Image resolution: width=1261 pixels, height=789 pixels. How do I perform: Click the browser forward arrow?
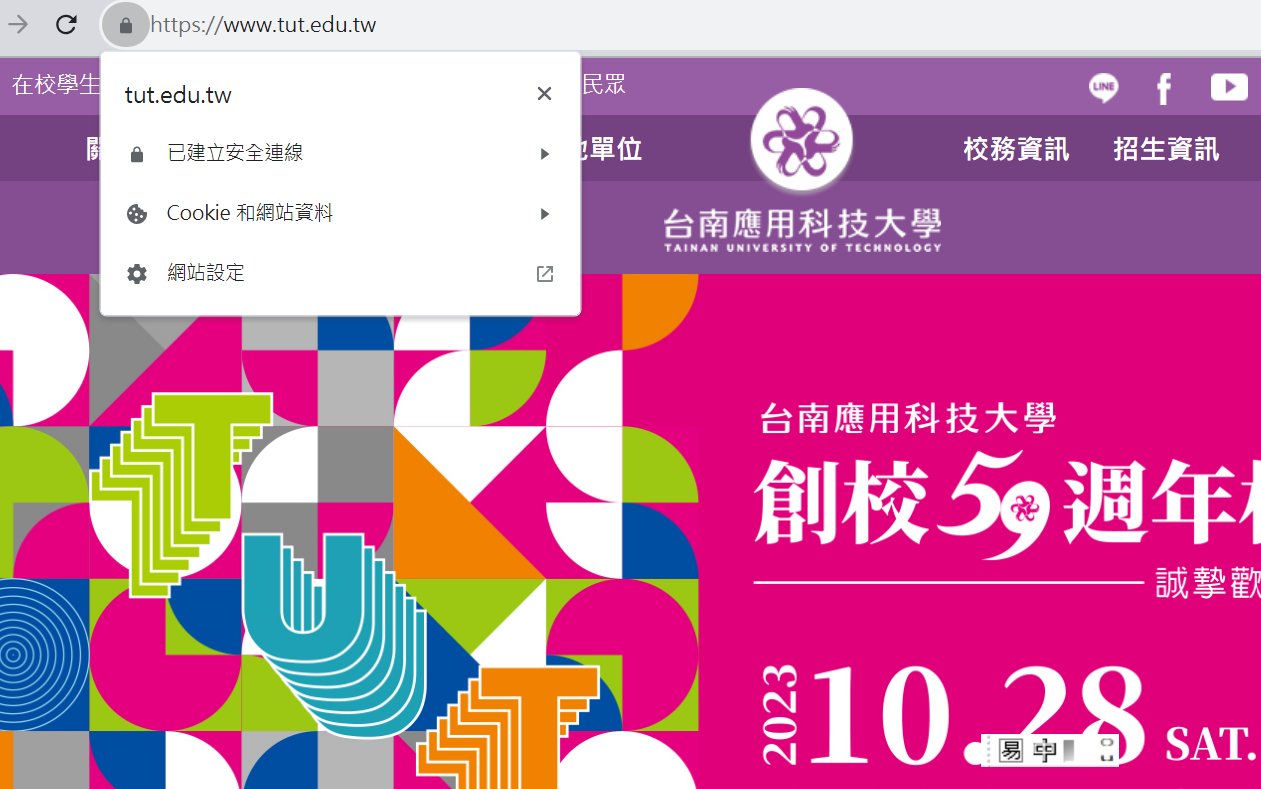[x=18, y=24]
